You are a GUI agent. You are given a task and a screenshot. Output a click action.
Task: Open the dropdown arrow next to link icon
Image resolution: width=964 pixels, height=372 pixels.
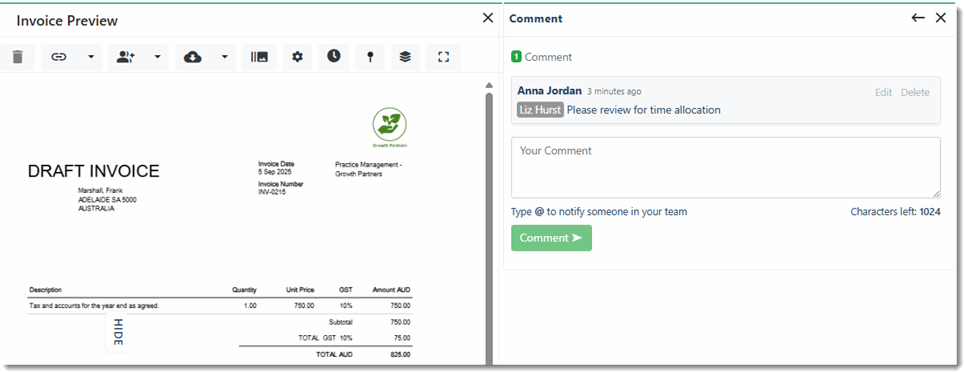tap(91, 57)
